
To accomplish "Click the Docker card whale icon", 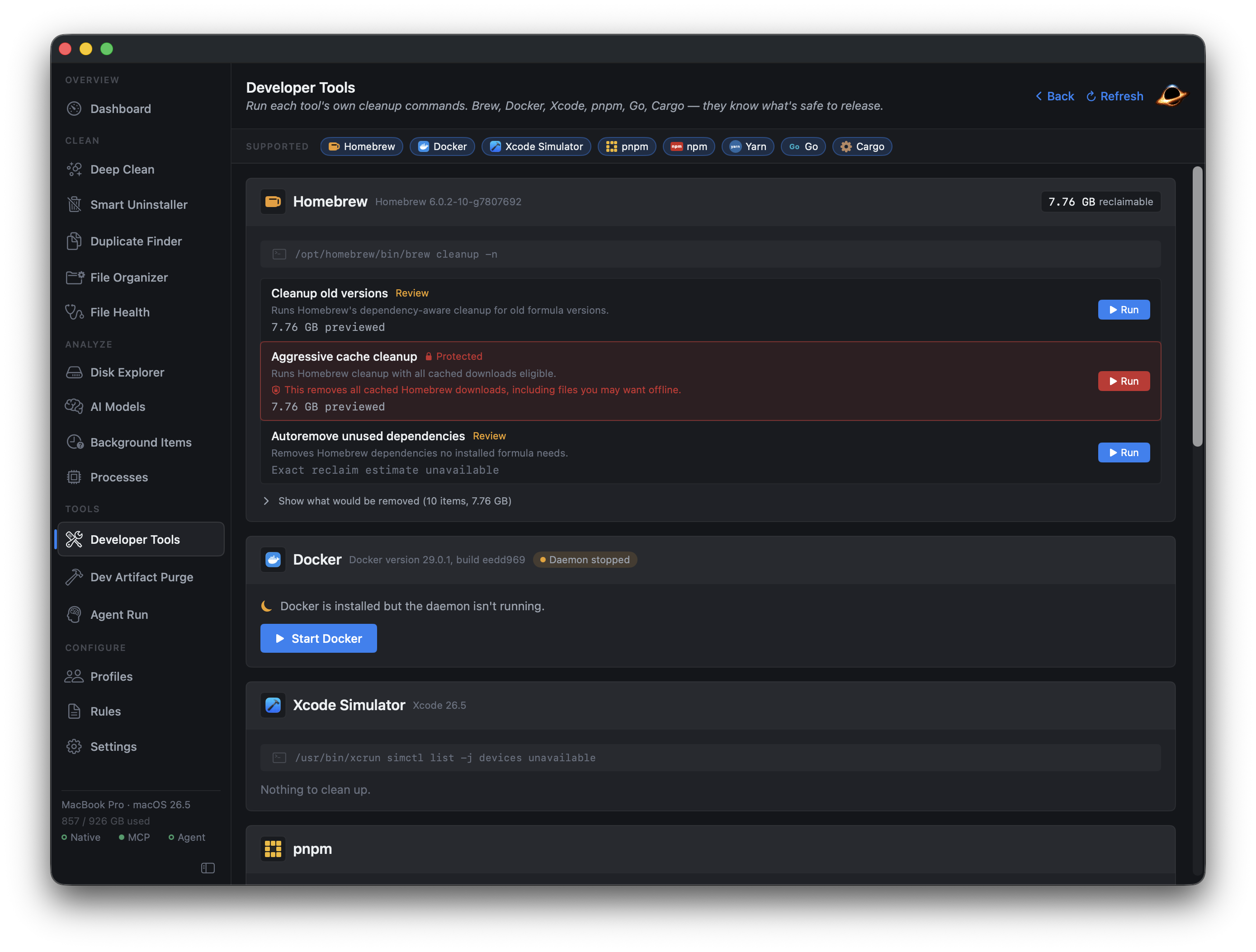I will coord(273,560).
